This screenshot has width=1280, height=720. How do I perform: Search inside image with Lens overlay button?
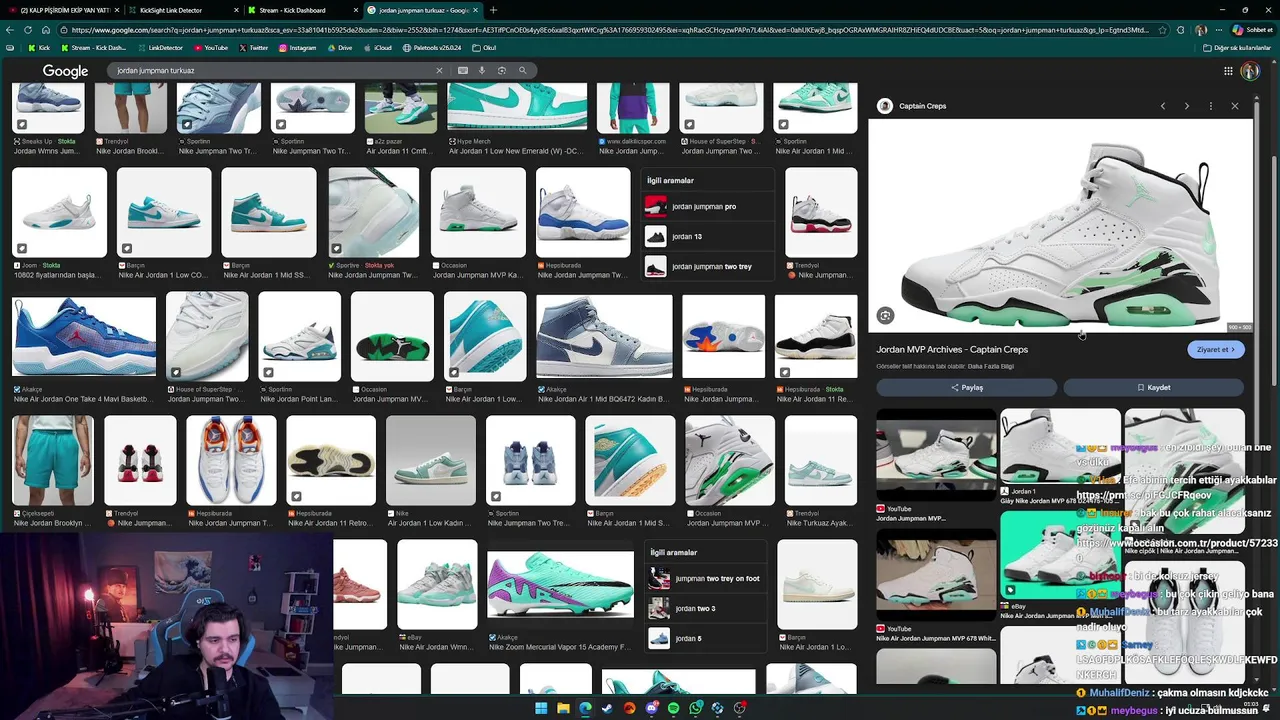click(885, 316)
